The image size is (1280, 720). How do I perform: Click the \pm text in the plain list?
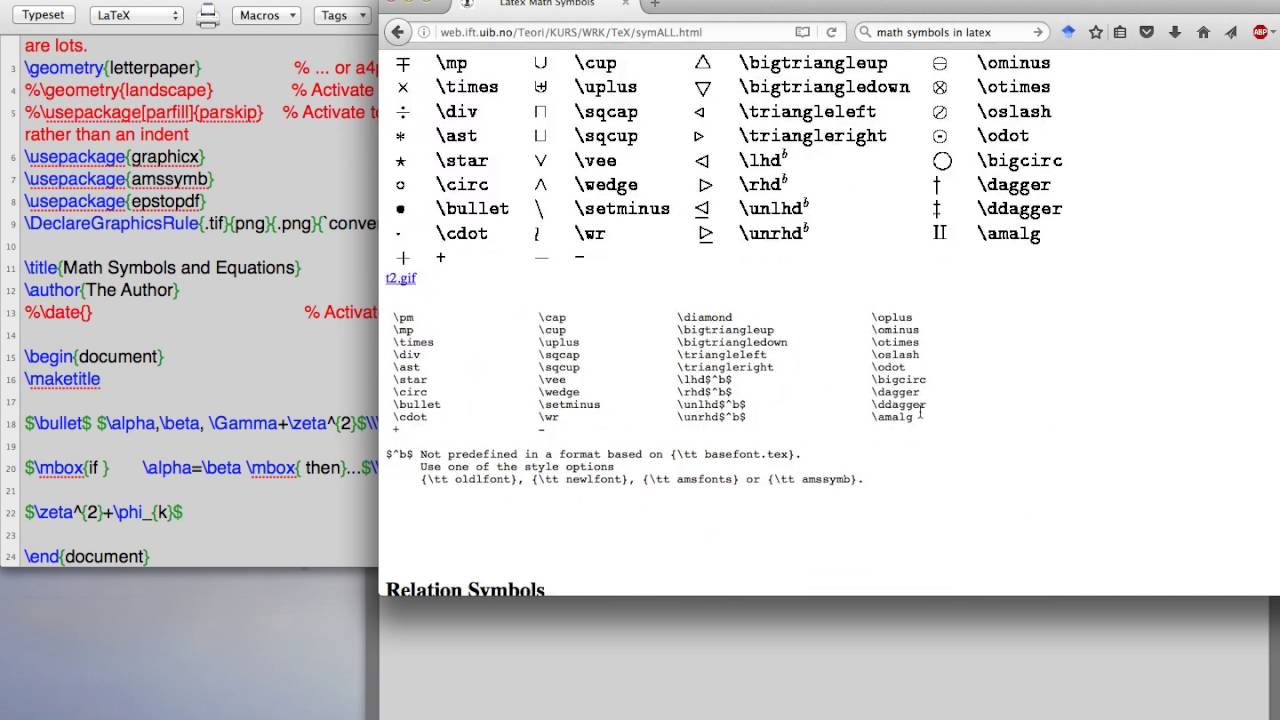click(x=403, y=318)
